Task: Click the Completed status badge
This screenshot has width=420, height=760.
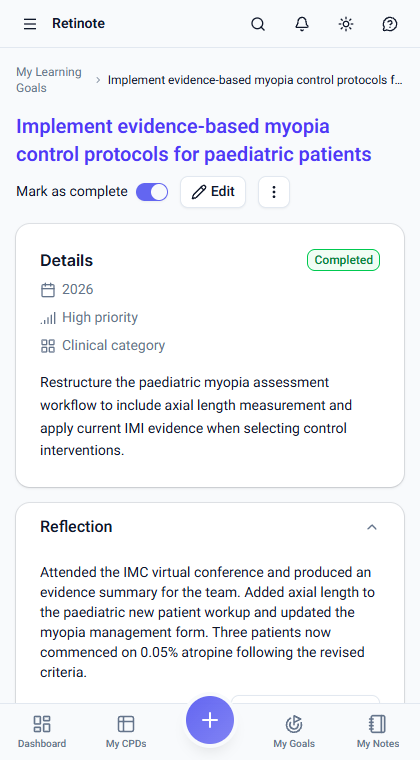Action: [x=343, y=260]
